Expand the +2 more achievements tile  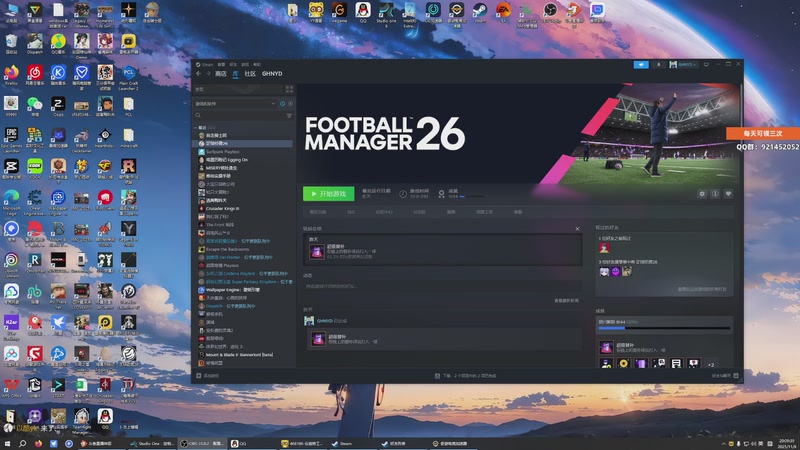(x=711, y=364)
